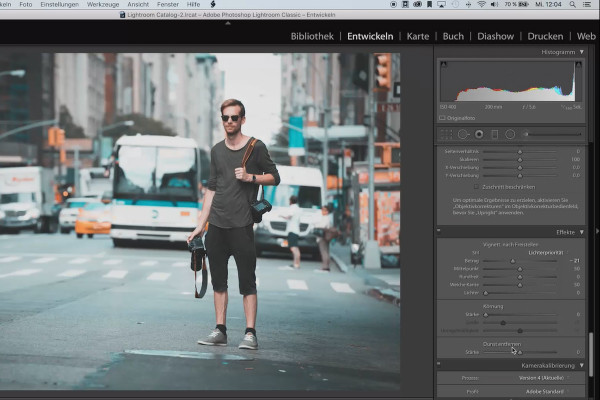
Task: Select the graduated filter tool
Action: (495, 133)
